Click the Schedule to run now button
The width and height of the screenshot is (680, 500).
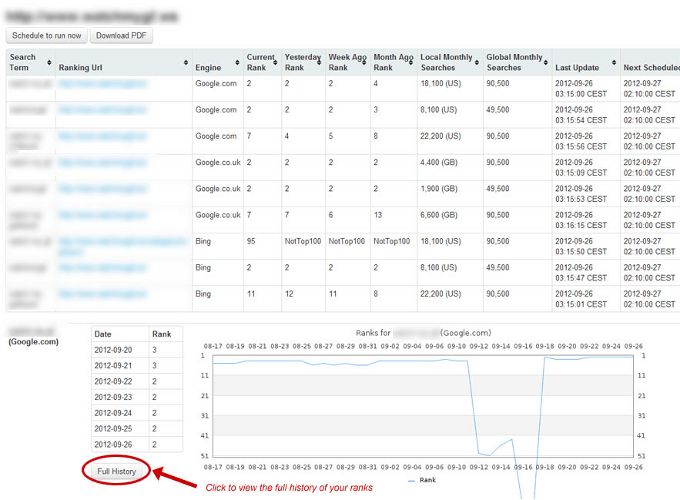(x=47, y=36)
